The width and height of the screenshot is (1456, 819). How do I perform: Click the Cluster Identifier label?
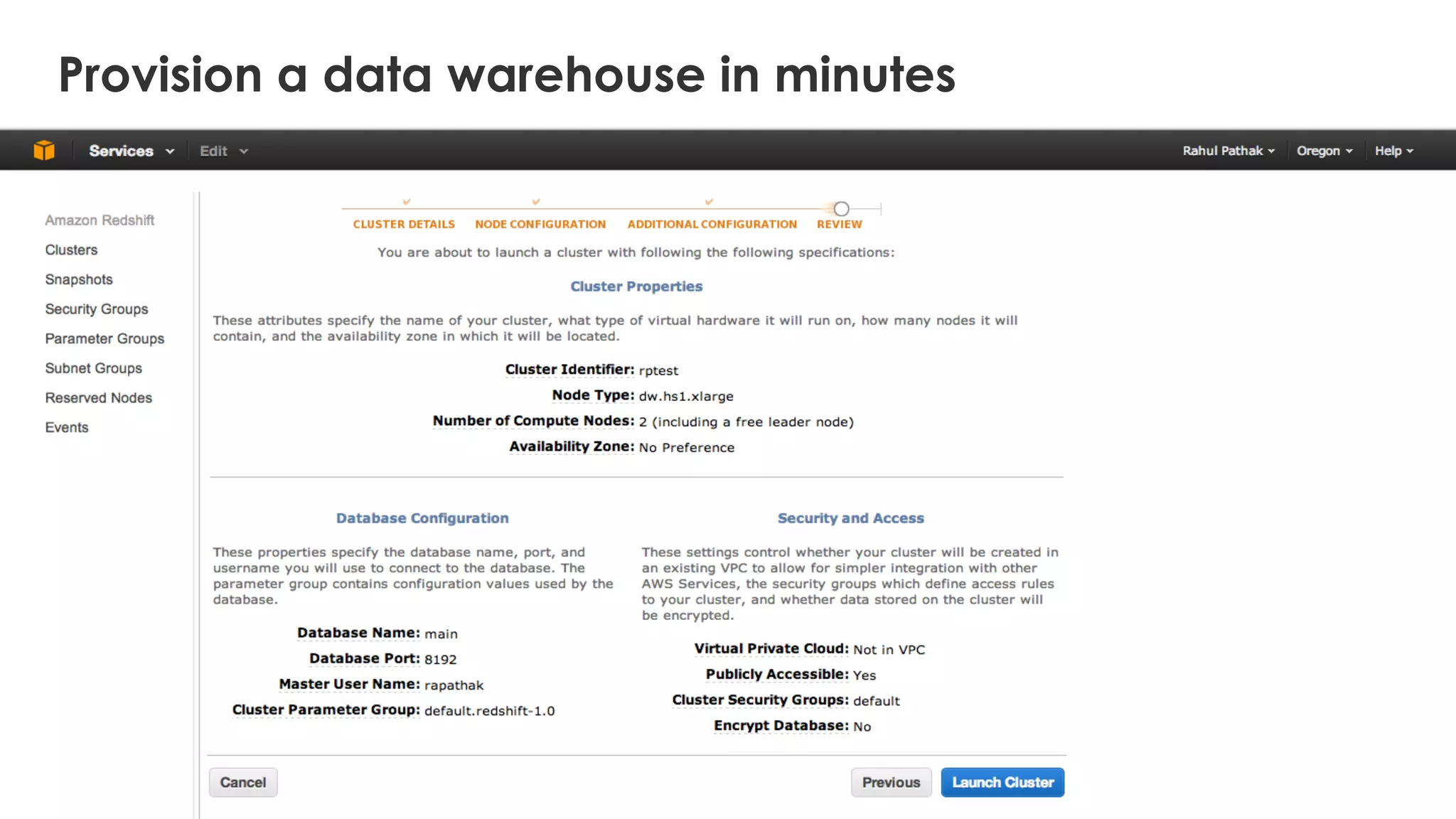pyautogui.click(x=569, y=370)
